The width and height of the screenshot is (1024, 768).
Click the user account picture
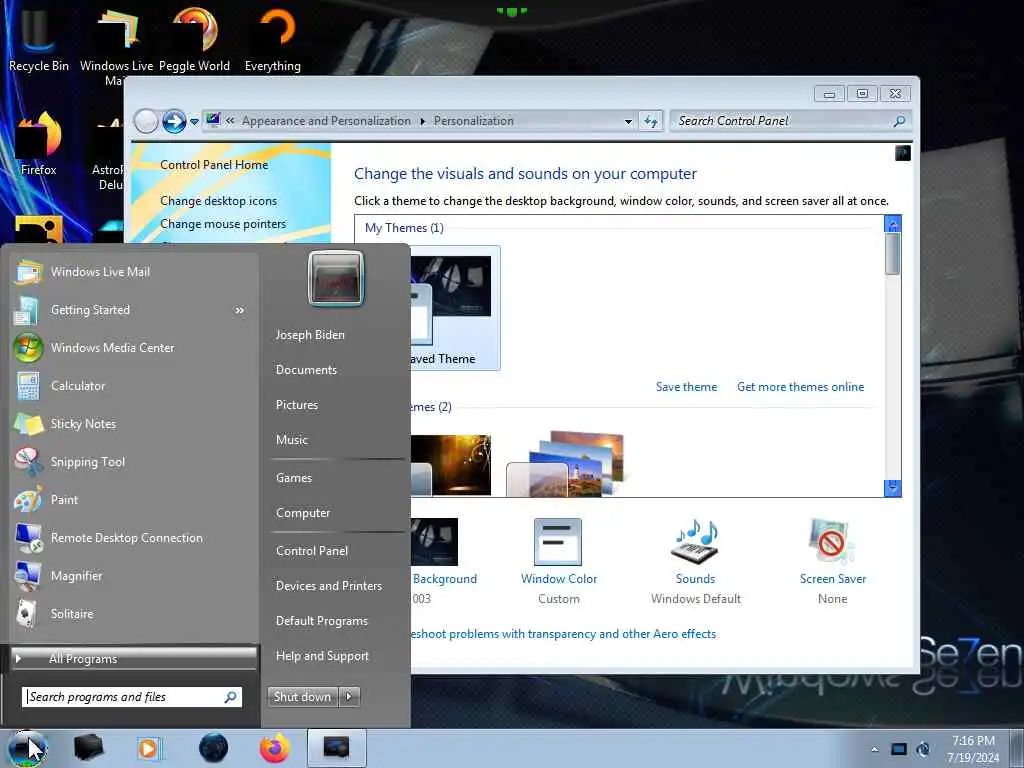336,278
